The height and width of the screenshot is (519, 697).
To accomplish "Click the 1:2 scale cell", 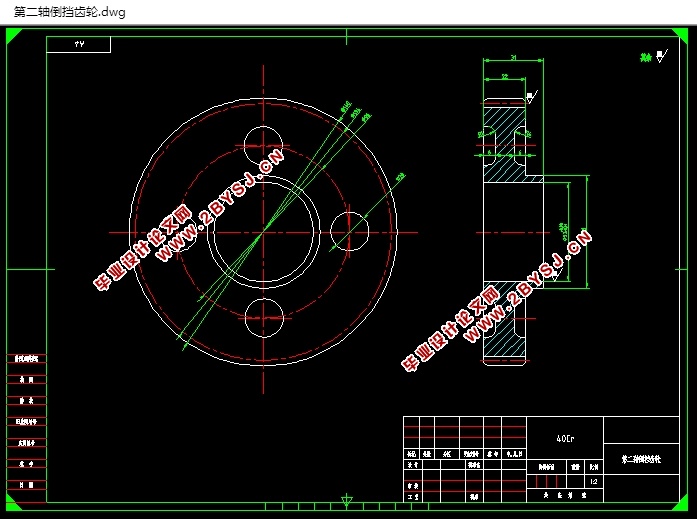I will point(594,481).
